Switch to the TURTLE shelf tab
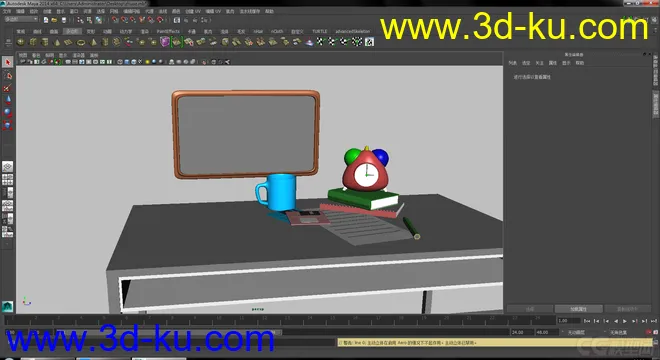The image size is (660, 360). click(x=319, y=32)
